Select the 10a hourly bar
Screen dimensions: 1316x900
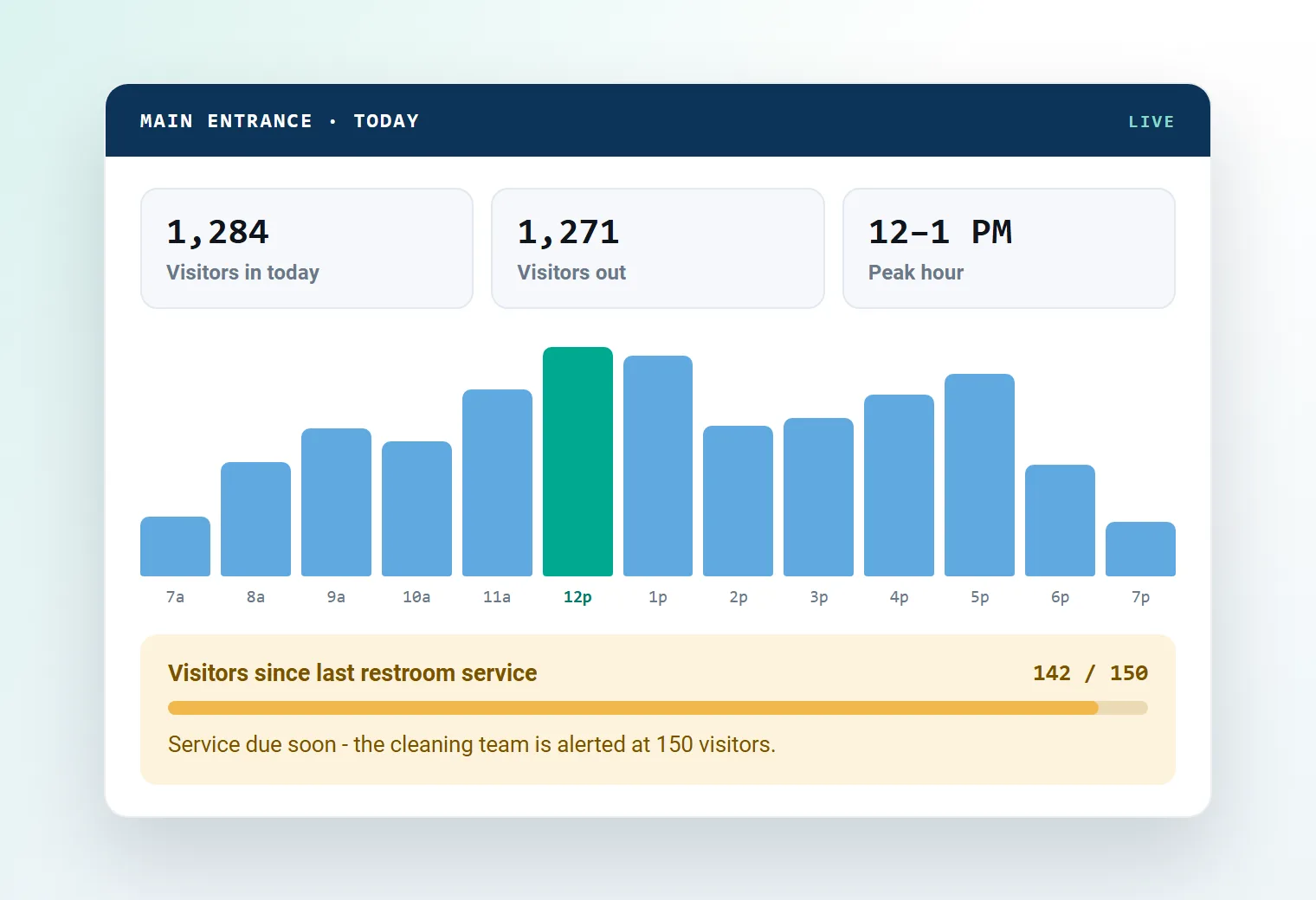click(x=416, y=509)
